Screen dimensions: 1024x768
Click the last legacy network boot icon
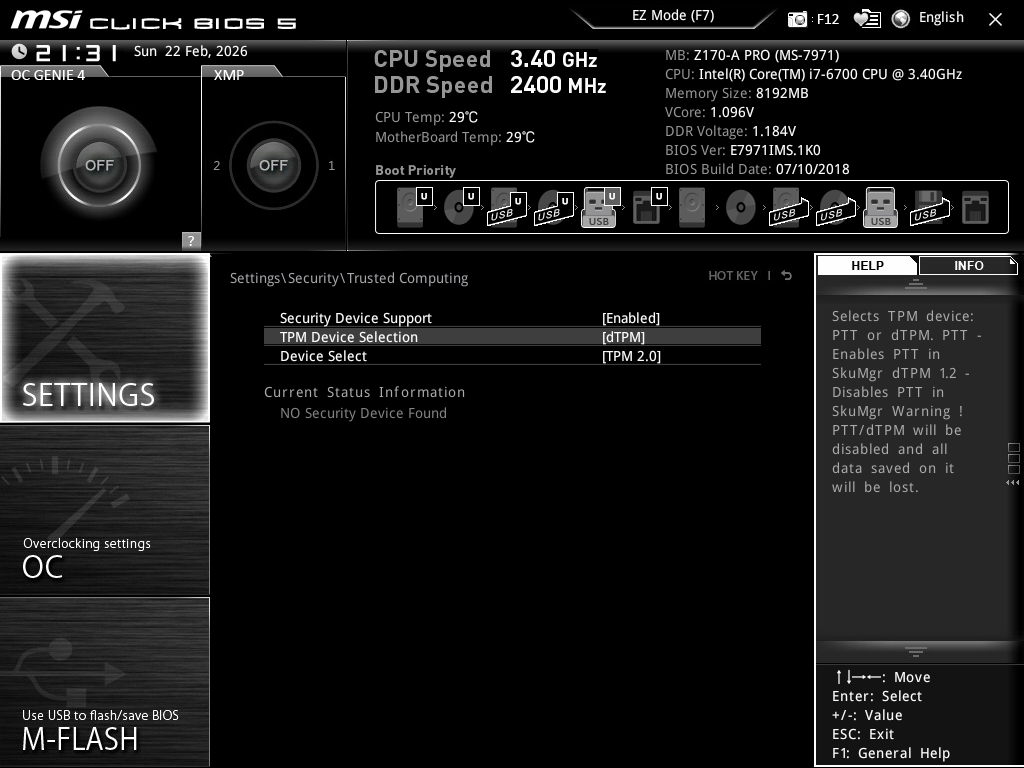(976, 208)
